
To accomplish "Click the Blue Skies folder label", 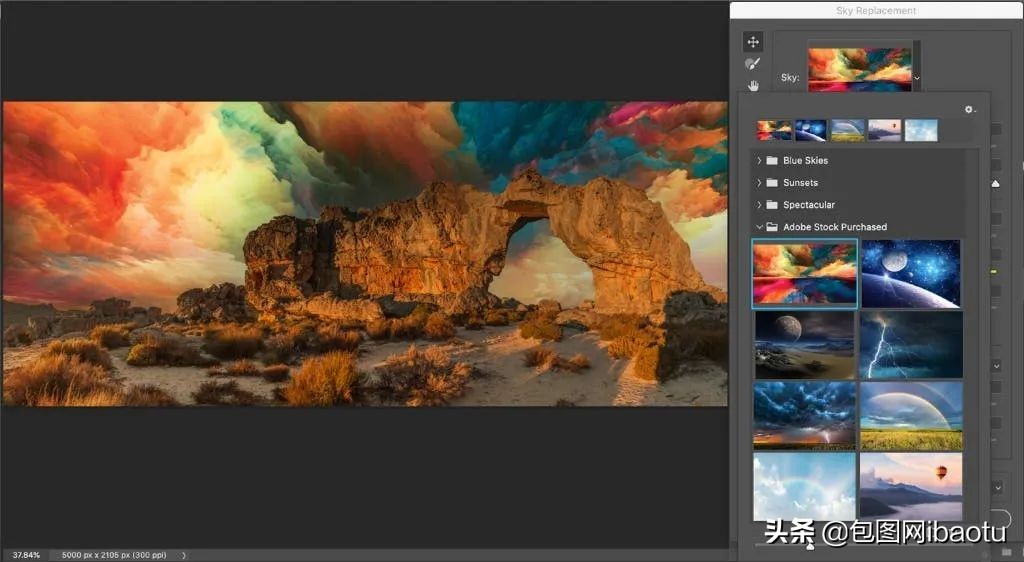I will coord(805,161).
